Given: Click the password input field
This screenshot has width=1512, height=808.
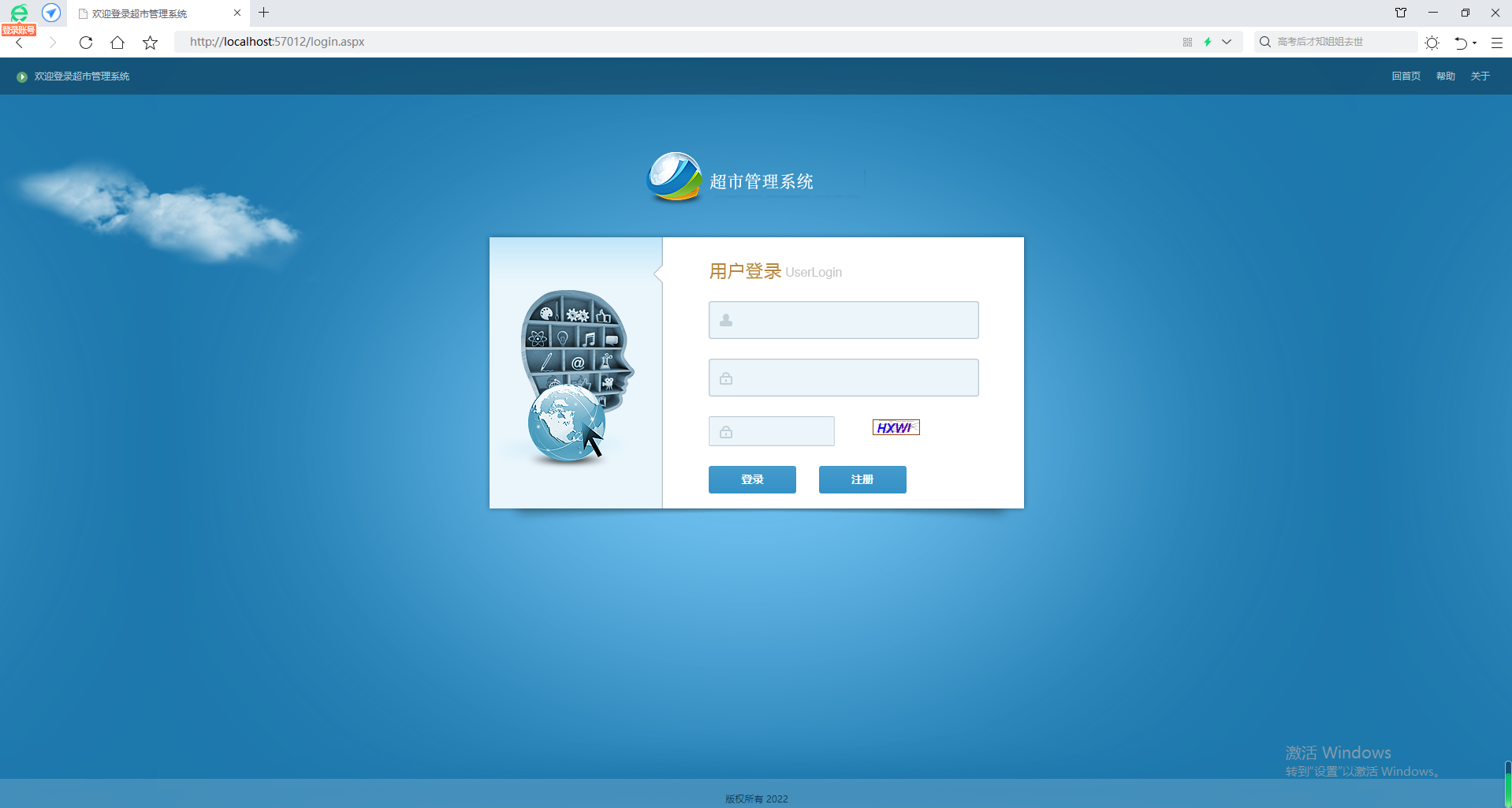Looking at the screenshot, I should 844,378.
